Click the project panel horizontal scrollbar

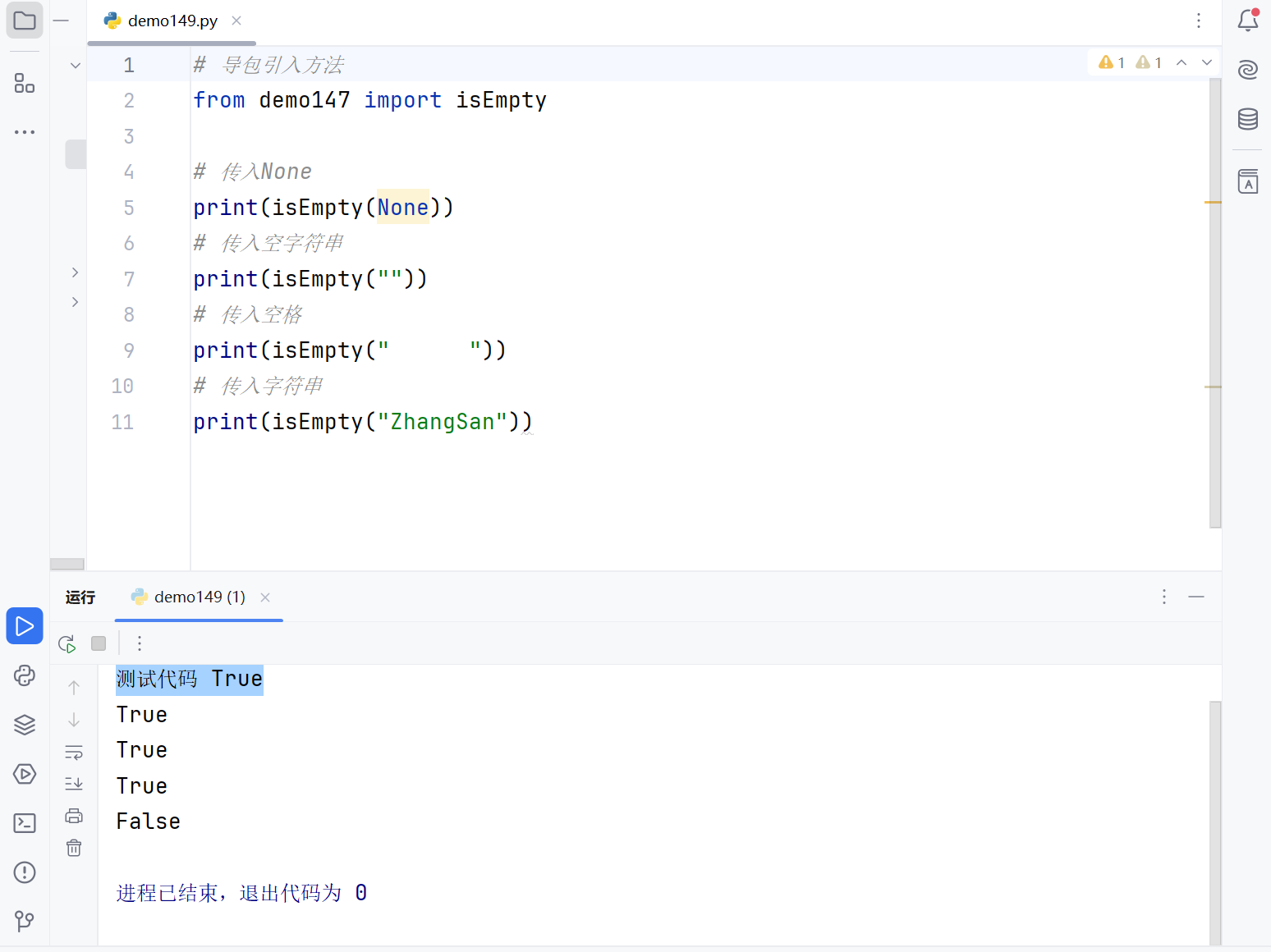pos(67,564)
